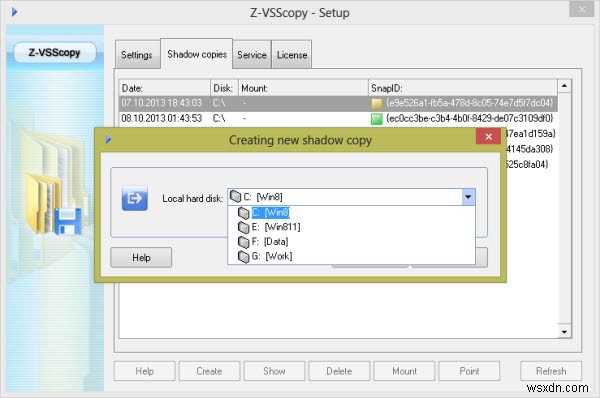Click the Create button

[209, 371]
